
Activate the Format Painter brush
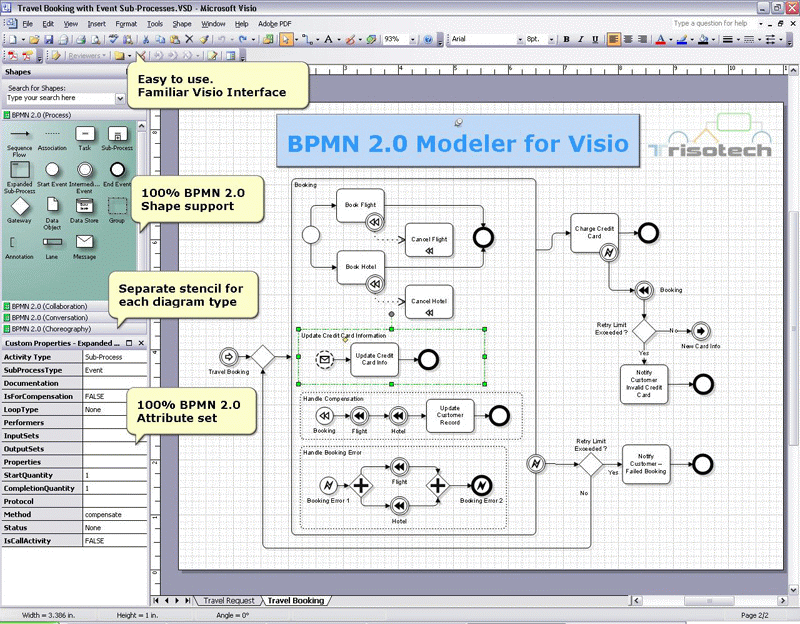pos(204,39)
